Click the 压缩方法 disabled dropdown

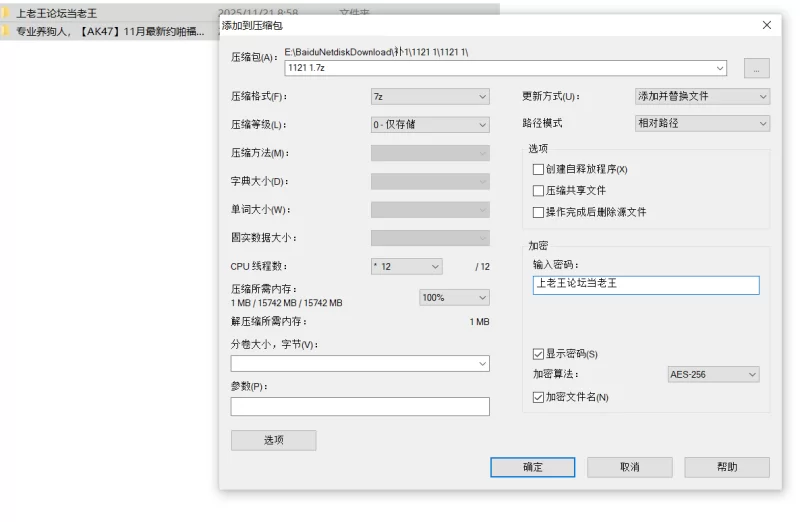click(x=430, y=153)
